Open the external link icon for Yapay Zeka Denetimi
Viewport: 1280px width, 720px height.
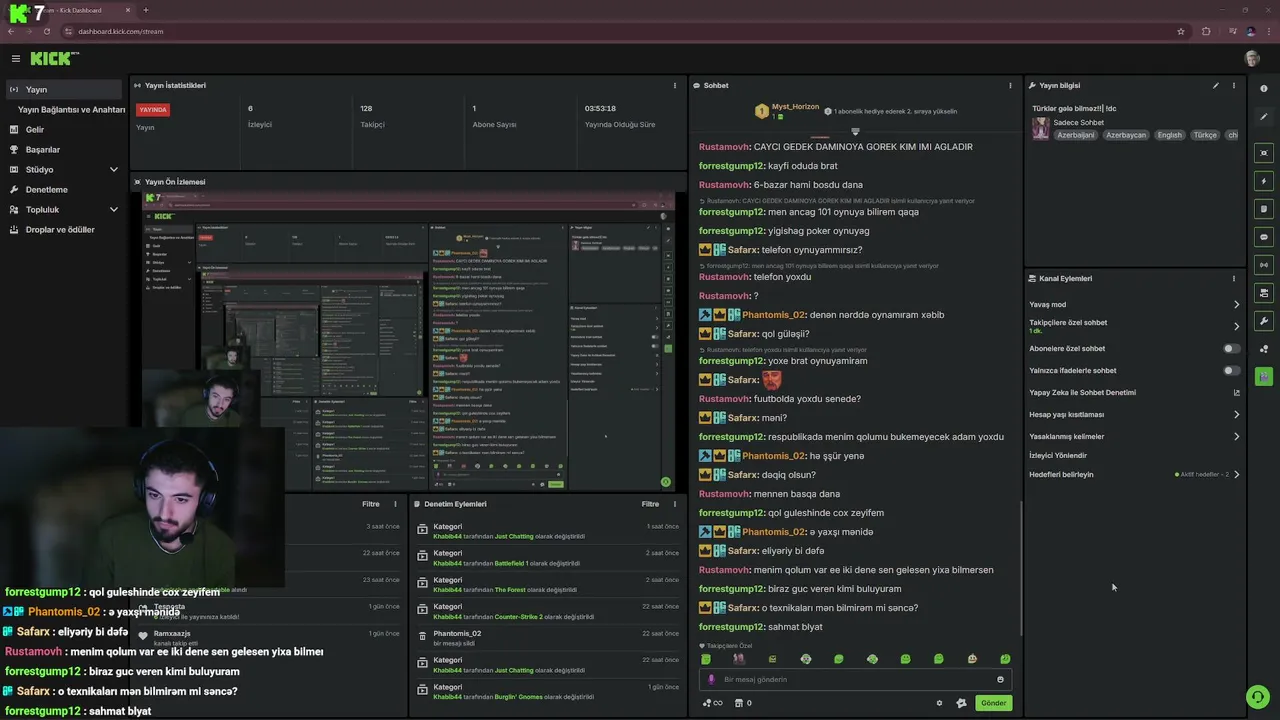pyautogui.click(x=1236, y=393)
